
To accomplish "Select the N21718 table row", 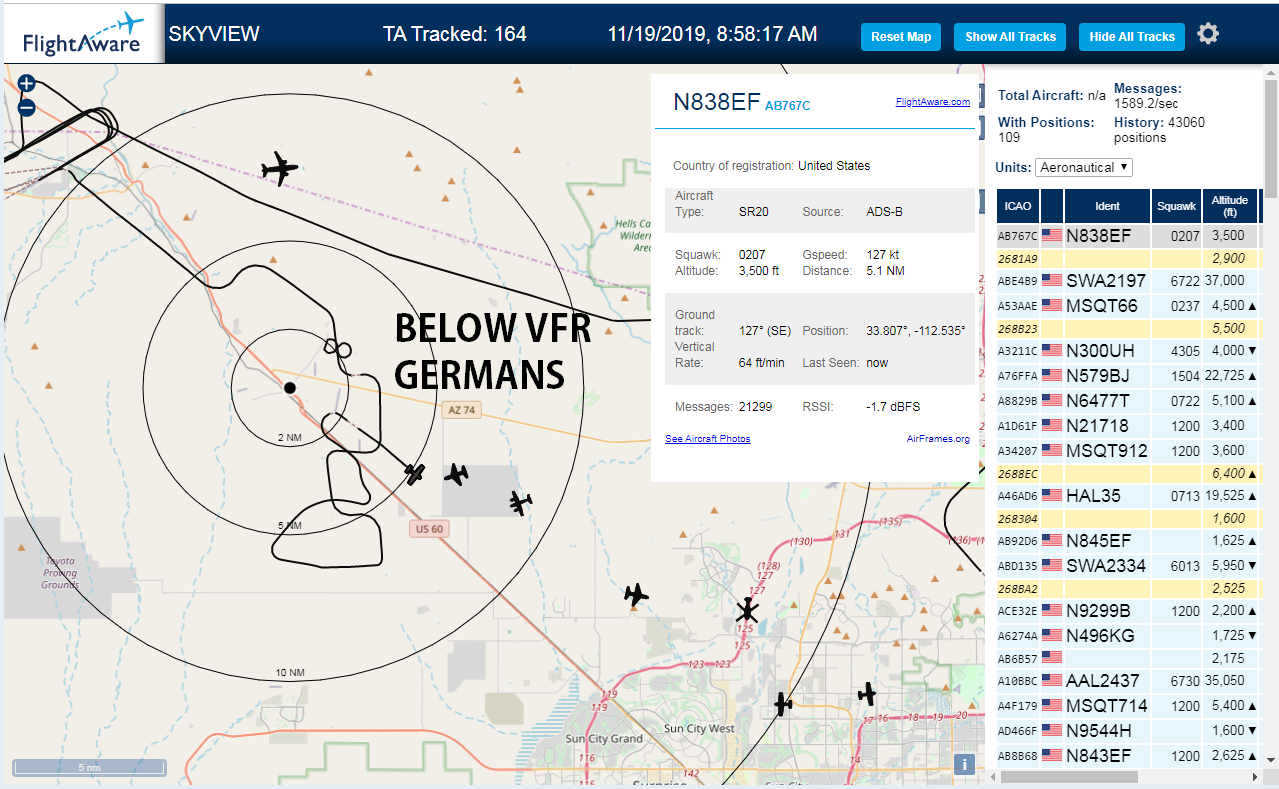I will pos(1128,426).
